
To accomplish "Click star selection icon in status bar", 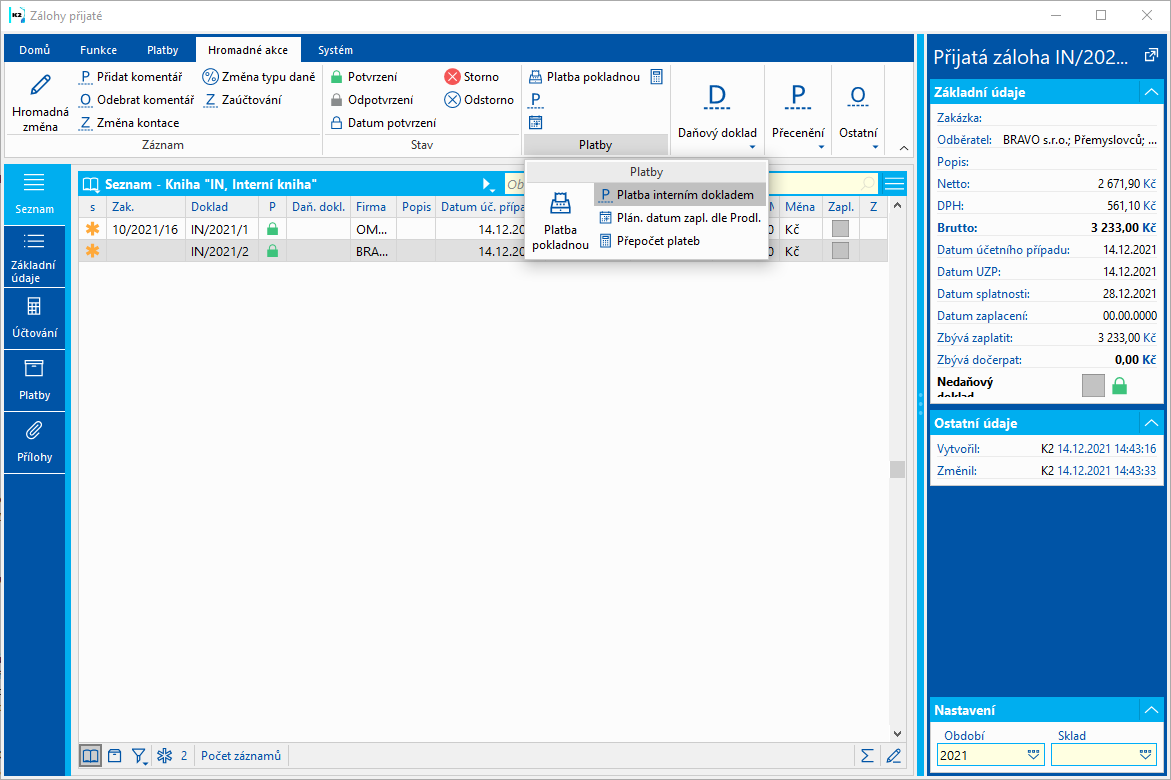I will [x=164, y=756].
